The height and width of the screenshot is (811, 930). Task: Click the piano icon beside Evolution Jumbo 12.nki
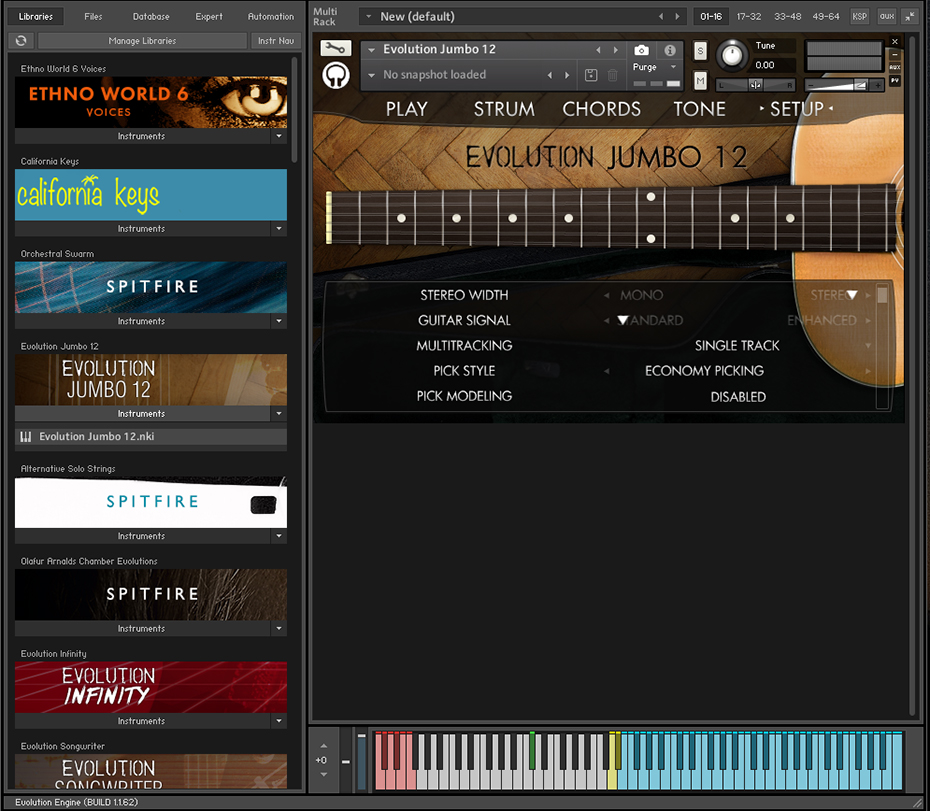(26, 437)
